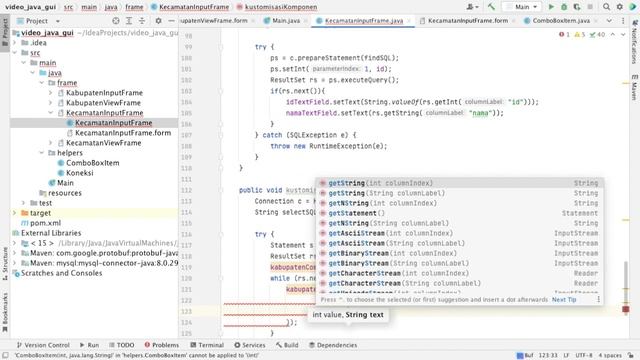Show hidden editor tabs dropdown chevron
This screenshot has height=360, width=640.
(609, 21)
